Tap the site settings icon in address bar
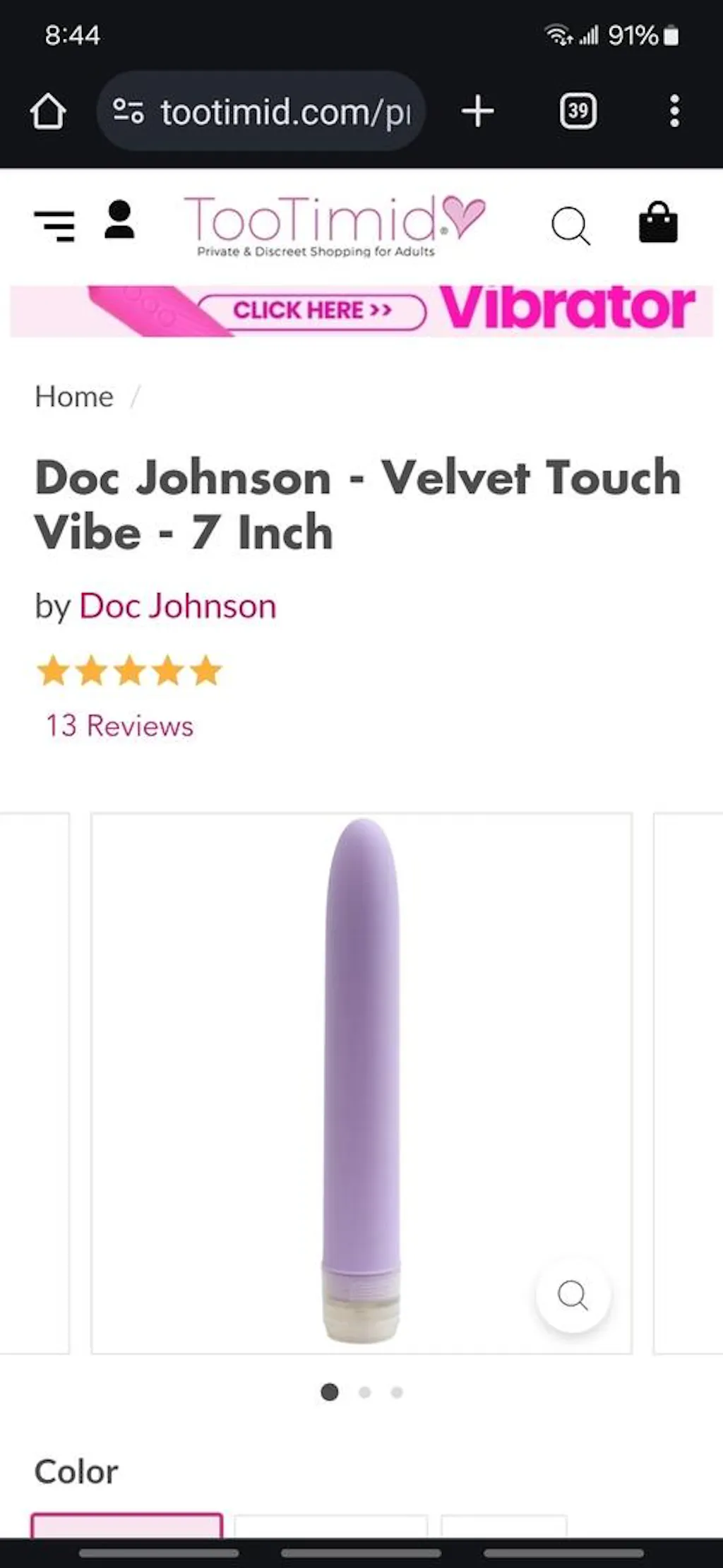Image resolution: width=723 pixels, height=1568 pixels. pyautogui.click(x=129, y=111)
